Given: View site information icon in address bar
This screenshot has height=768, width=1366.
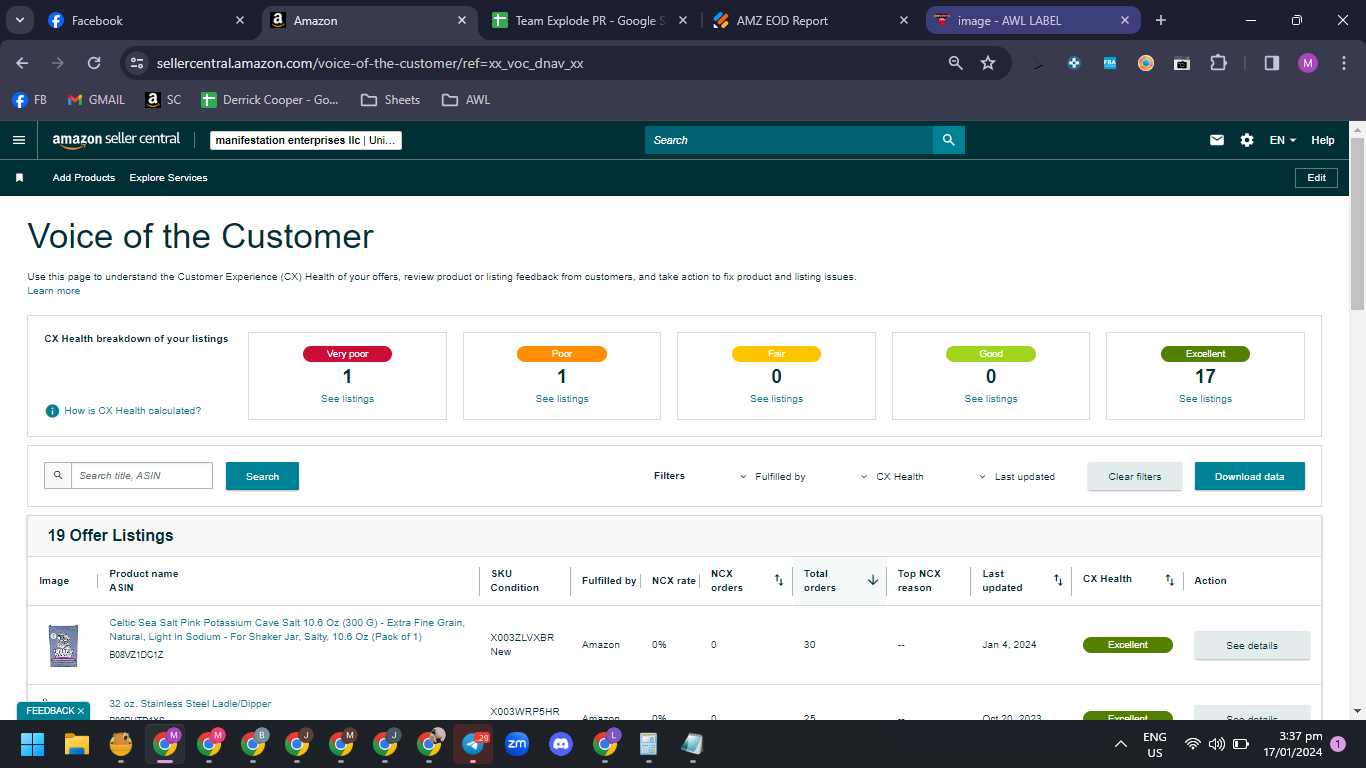Looking at the screenshot, I should pyautogui.click(x=138, y=63).
